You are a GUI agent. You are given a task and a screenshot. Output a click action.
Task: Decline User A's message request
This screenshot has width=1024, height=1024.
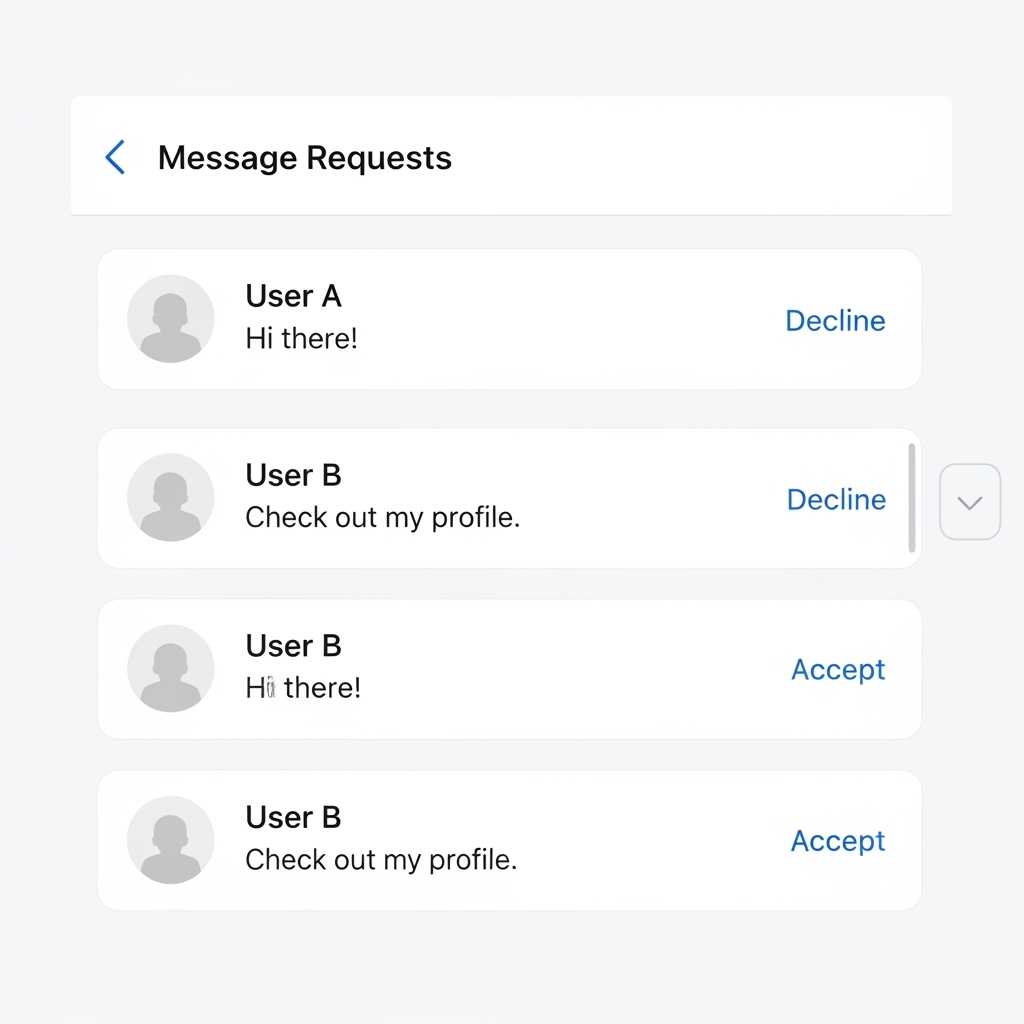tap(835, 321)
